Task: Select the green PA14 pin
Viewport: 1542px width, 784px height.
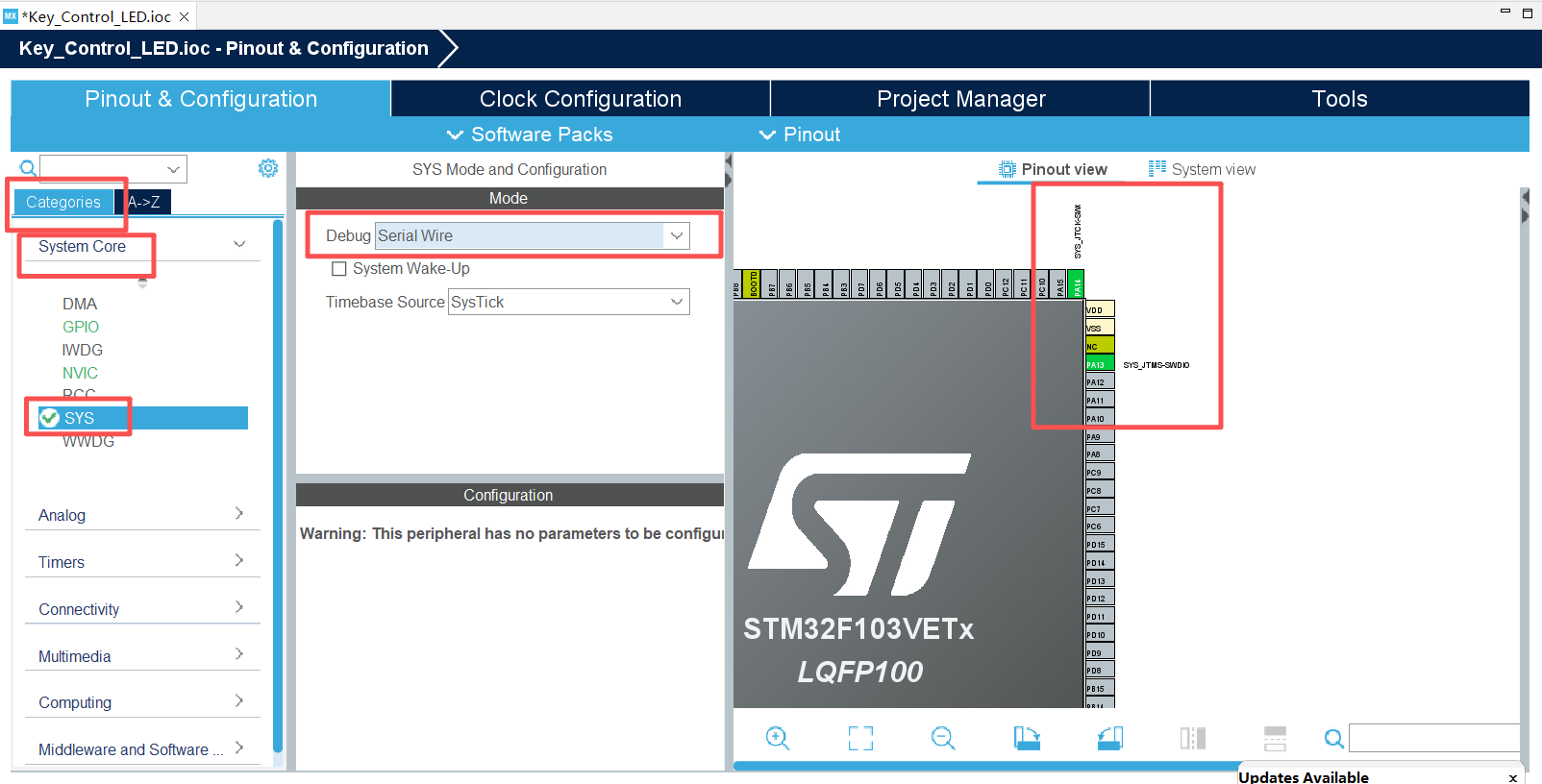Action: pyautogui.click(x=1077, y=284)
